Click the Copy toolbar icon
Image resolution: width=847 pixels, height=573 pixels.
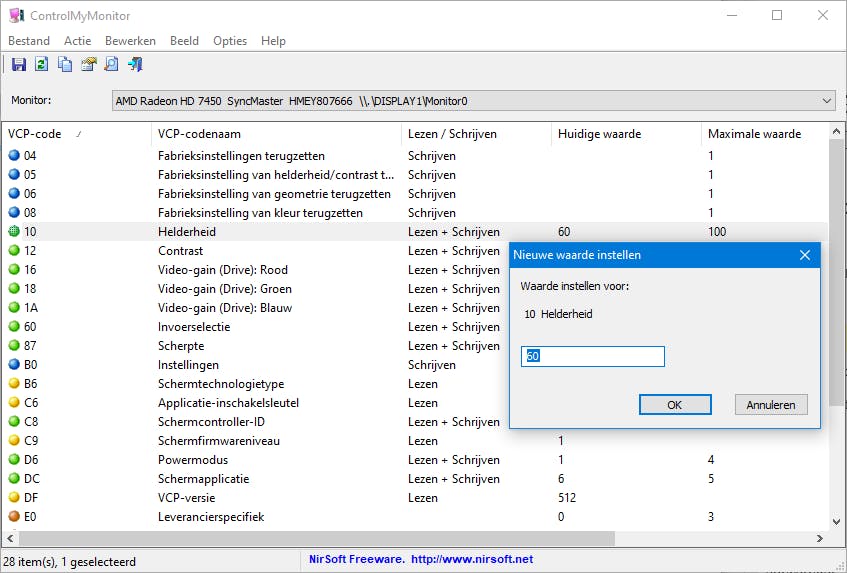[x=65, y=65]
